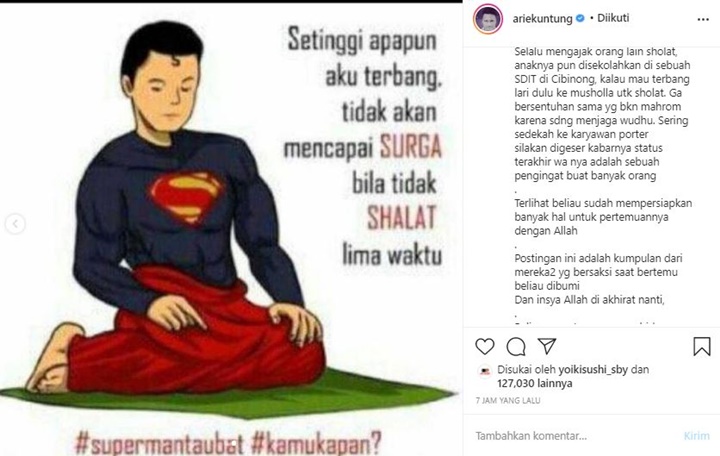Image resolution: width=720 pixels, height=456 pixels.
Task: Open yoikisushi_sby liker profile
Action: 593,370
